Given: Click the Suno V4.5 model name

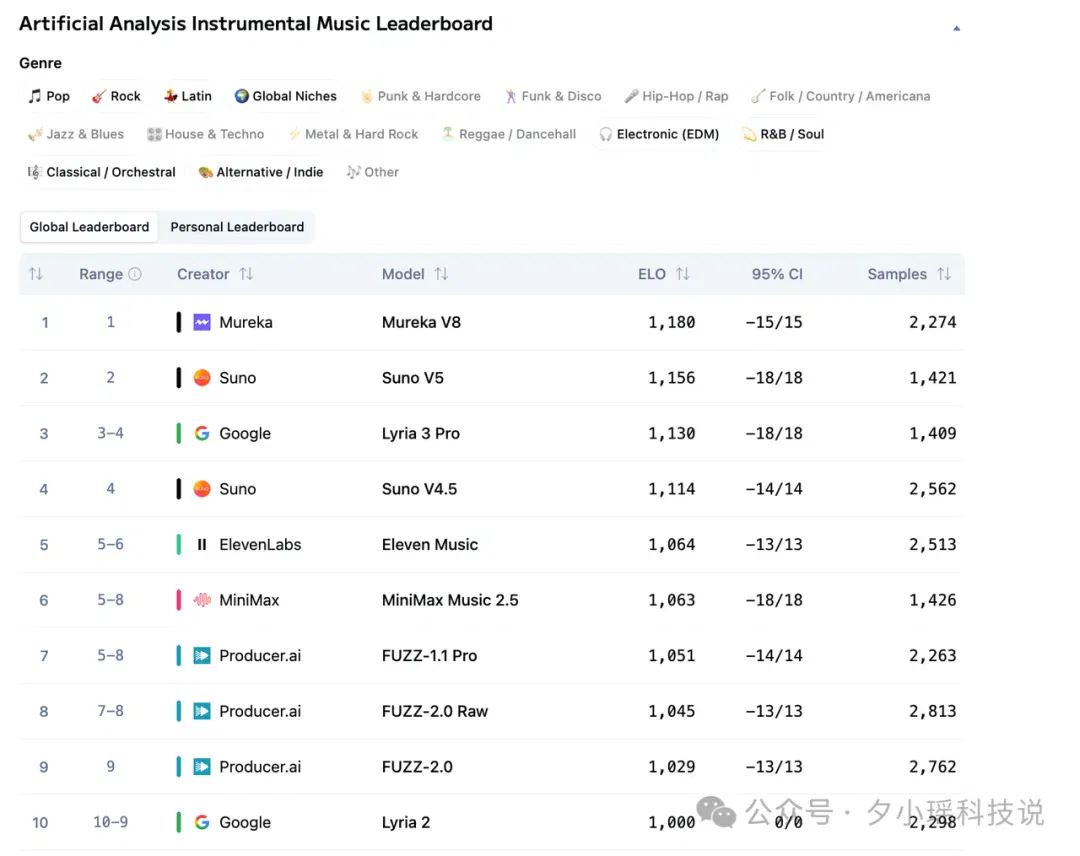Looking at the screenshot, I should coord(419,489).
